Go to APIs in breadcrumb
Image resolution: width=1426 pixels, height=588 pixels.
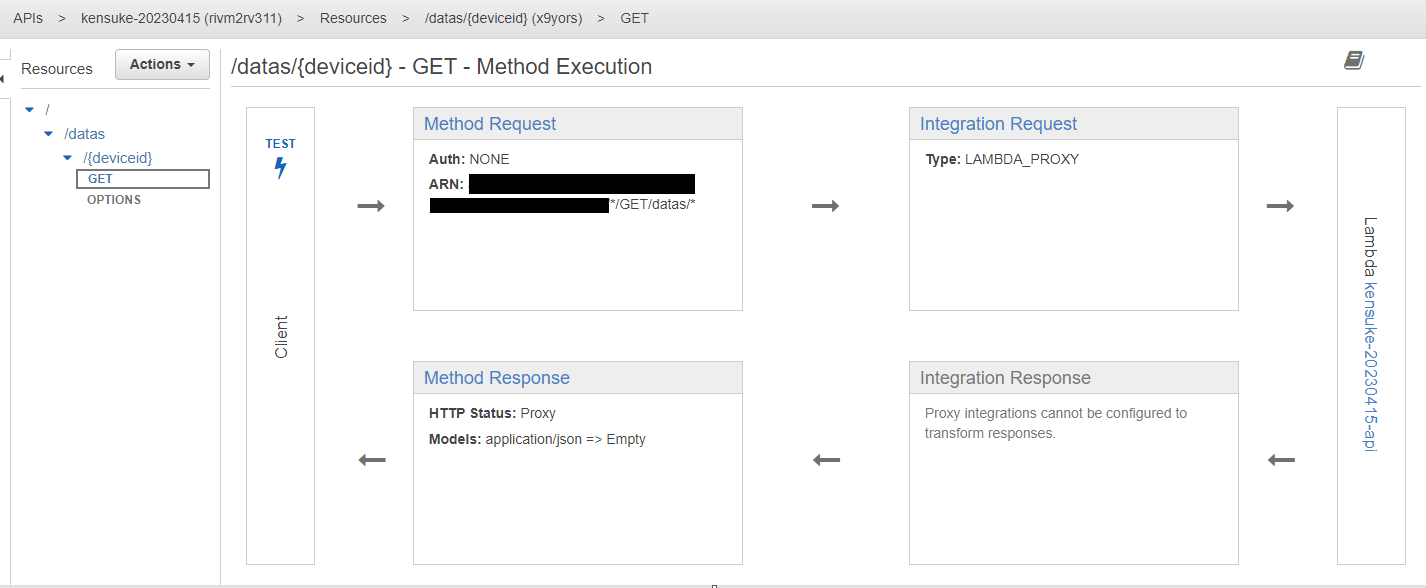point(28,18)
